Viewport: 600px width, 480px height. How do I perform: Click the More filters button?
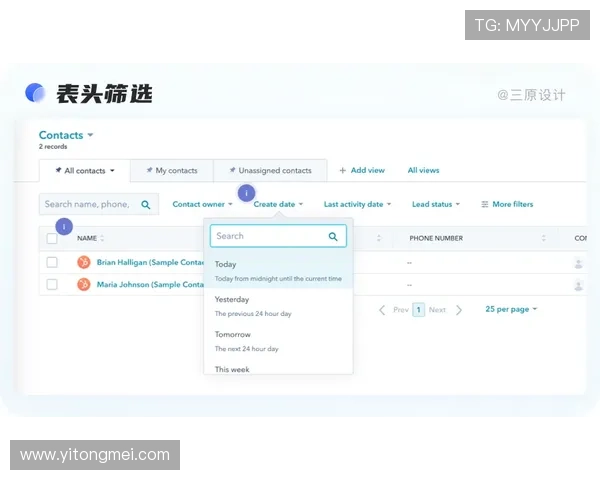pyautogui.click(x=507, y=204)
